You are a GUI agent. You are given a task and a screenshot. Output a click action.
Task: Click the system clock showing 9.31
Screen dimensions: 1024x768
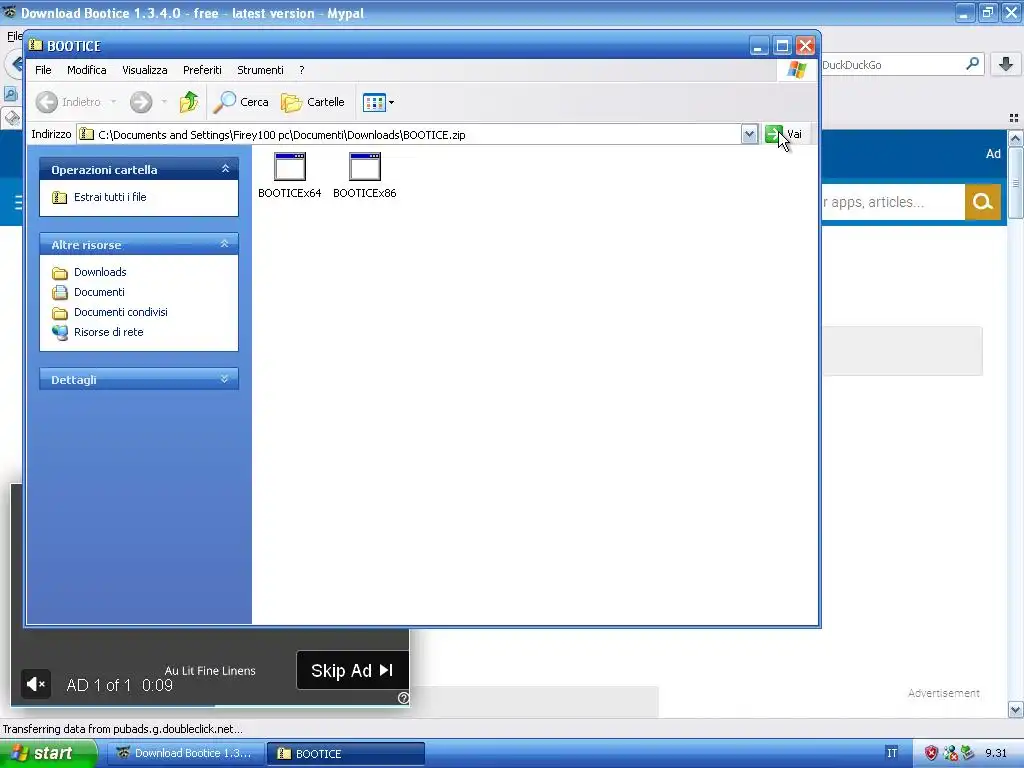[x=997, y=753]
